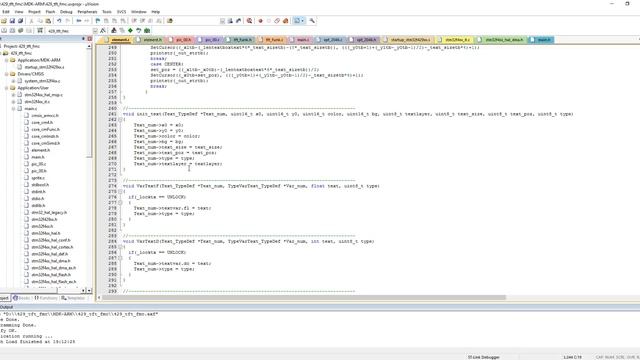
Task: Open the Pack Installer icon
Action: pos(147,31)
